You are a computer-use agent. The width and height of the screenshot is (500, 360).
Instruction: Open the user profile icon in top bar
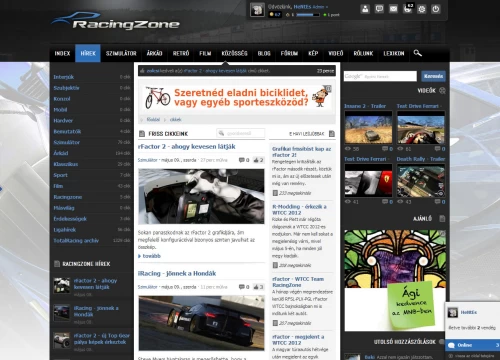365,9
